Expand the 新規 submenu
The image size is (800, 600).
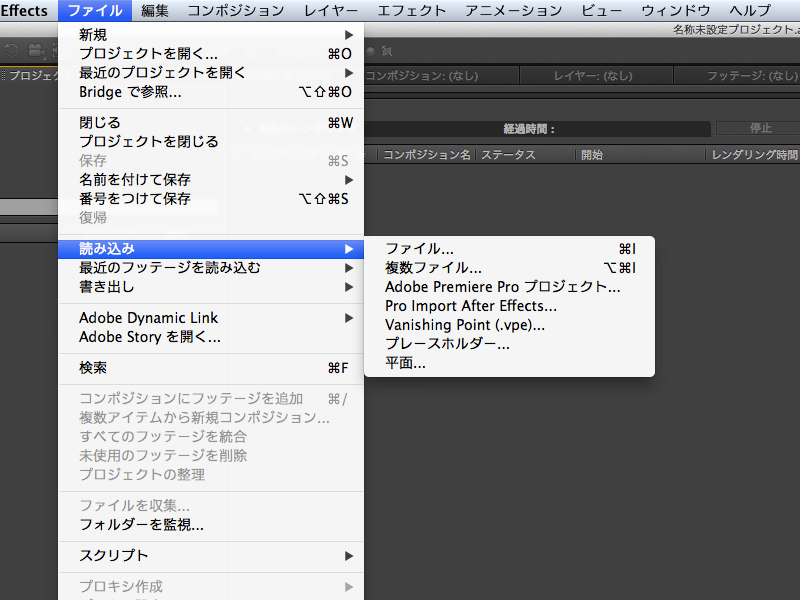click(211, 35)
